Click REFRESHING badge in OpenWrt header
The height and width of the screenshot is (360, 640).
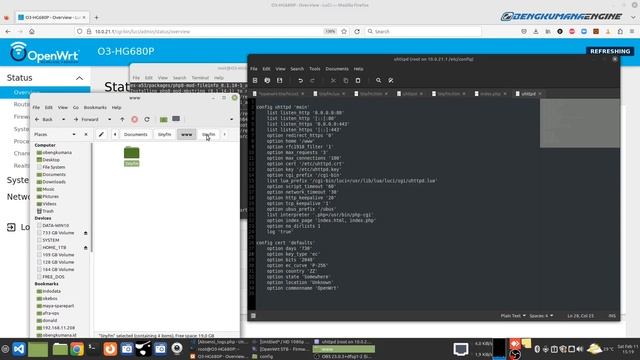[610, 51]
